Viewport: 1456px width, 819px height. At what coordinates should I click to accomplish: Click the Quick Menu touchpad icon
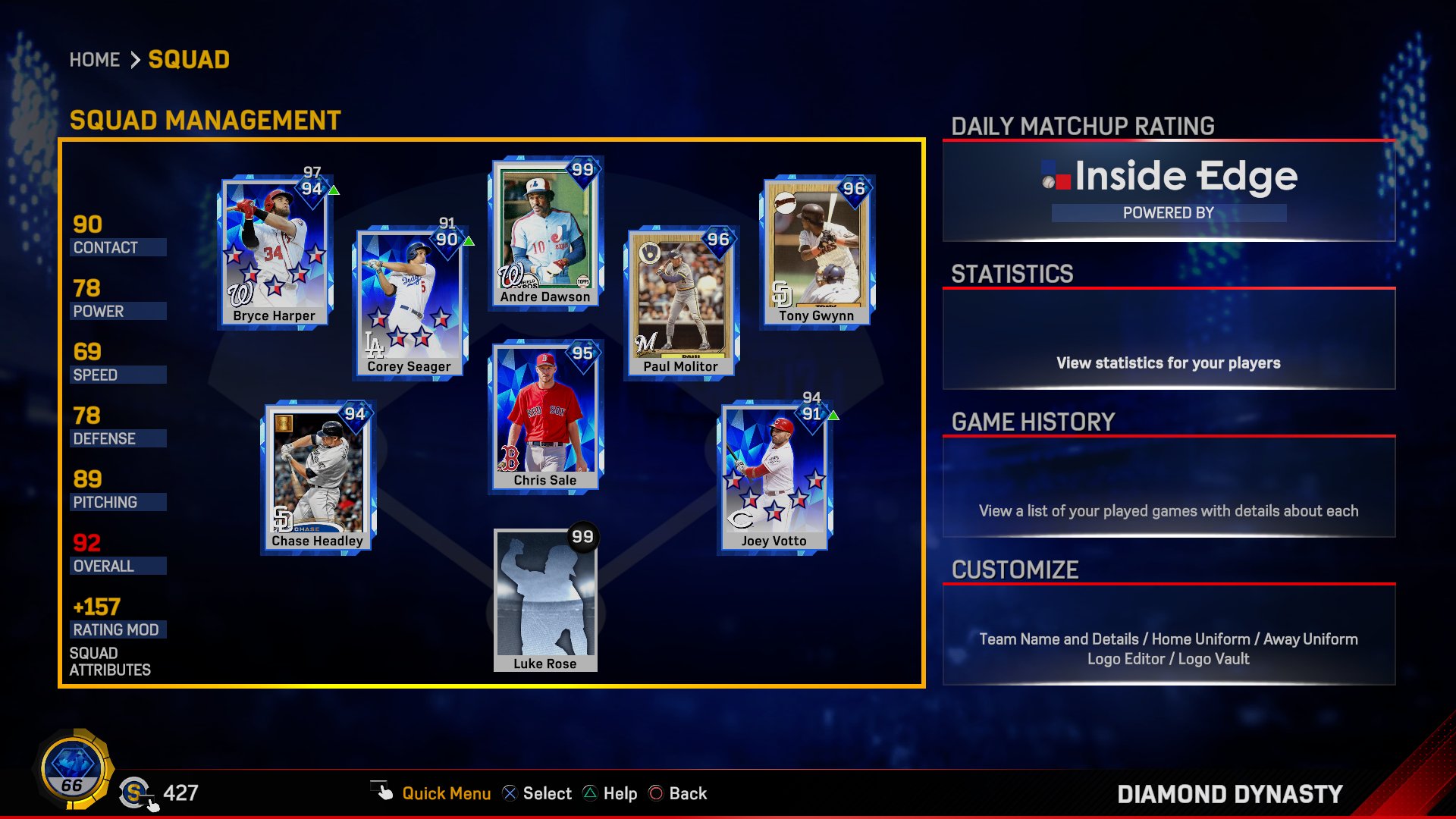coord(382,791)
